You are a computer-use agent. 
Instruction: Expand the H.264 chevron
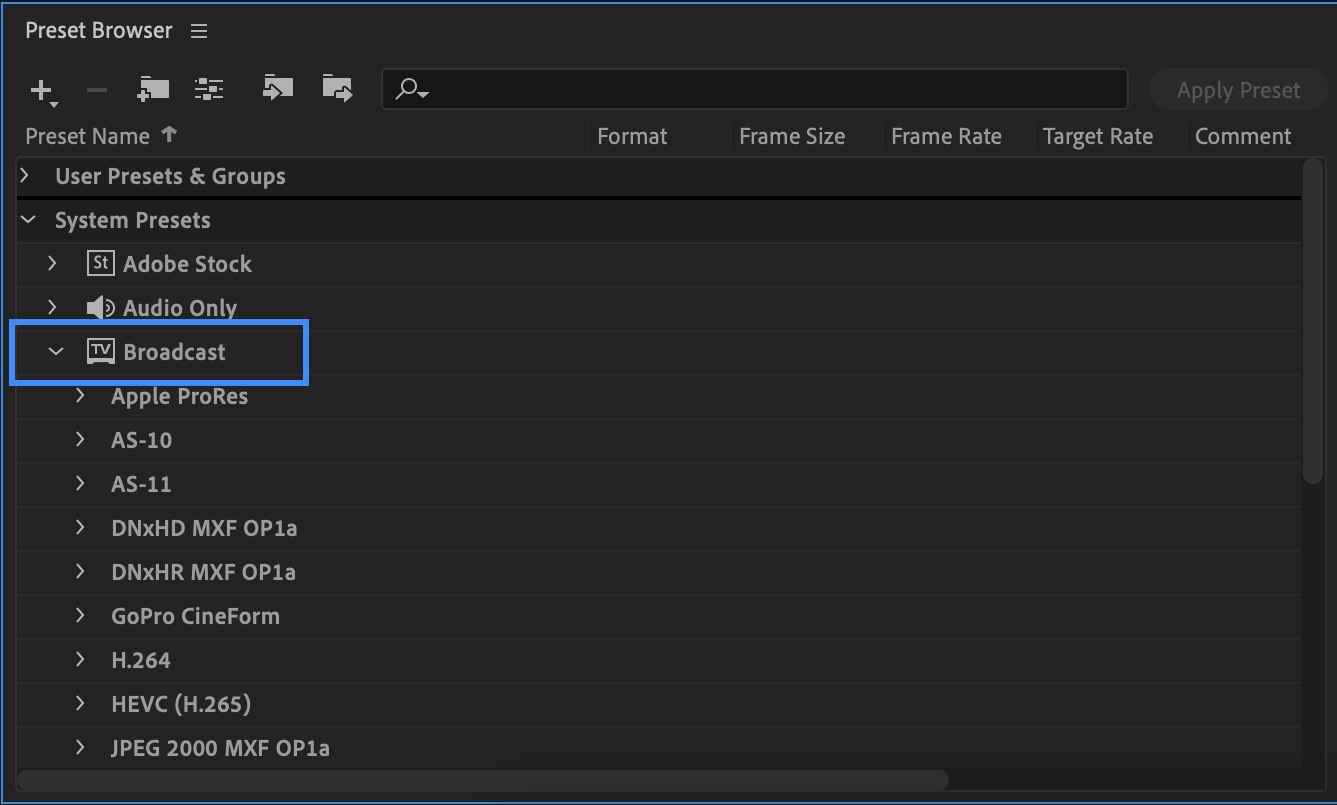tap(81, 660)
